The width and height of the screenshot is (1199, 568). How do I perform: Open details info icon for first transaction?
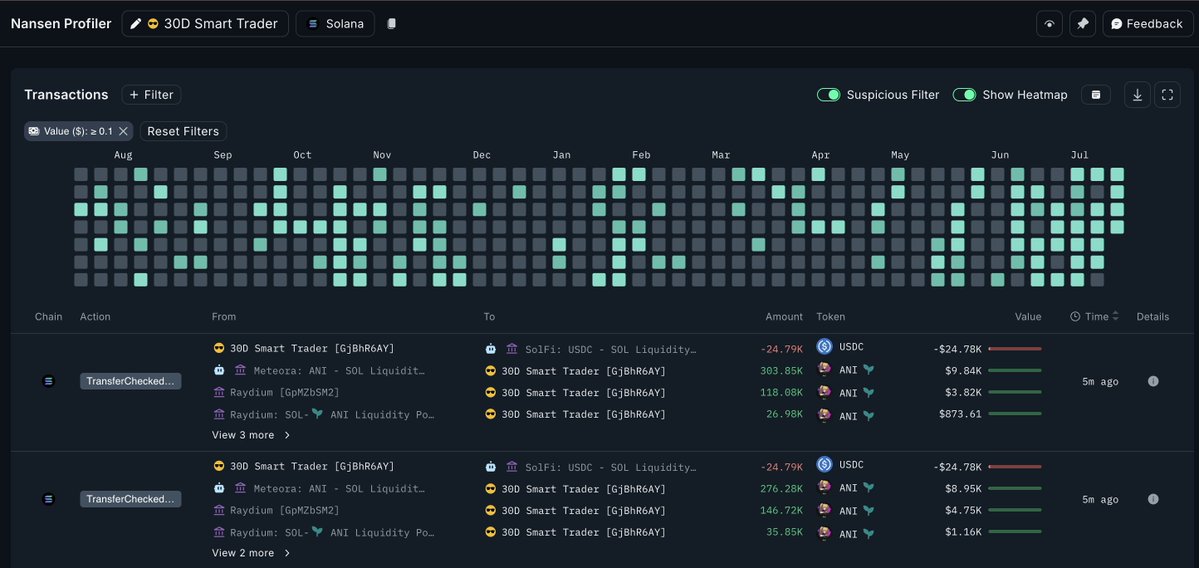point(1153,381)
